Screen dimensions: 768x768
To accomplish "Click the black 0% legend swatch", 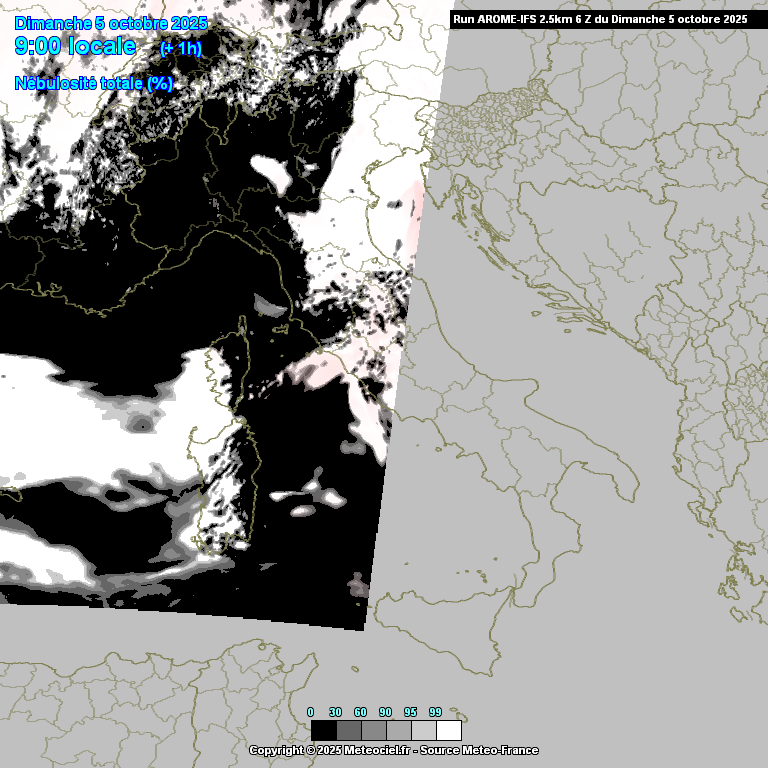I will pyautogui.click(x=323, y=730).
